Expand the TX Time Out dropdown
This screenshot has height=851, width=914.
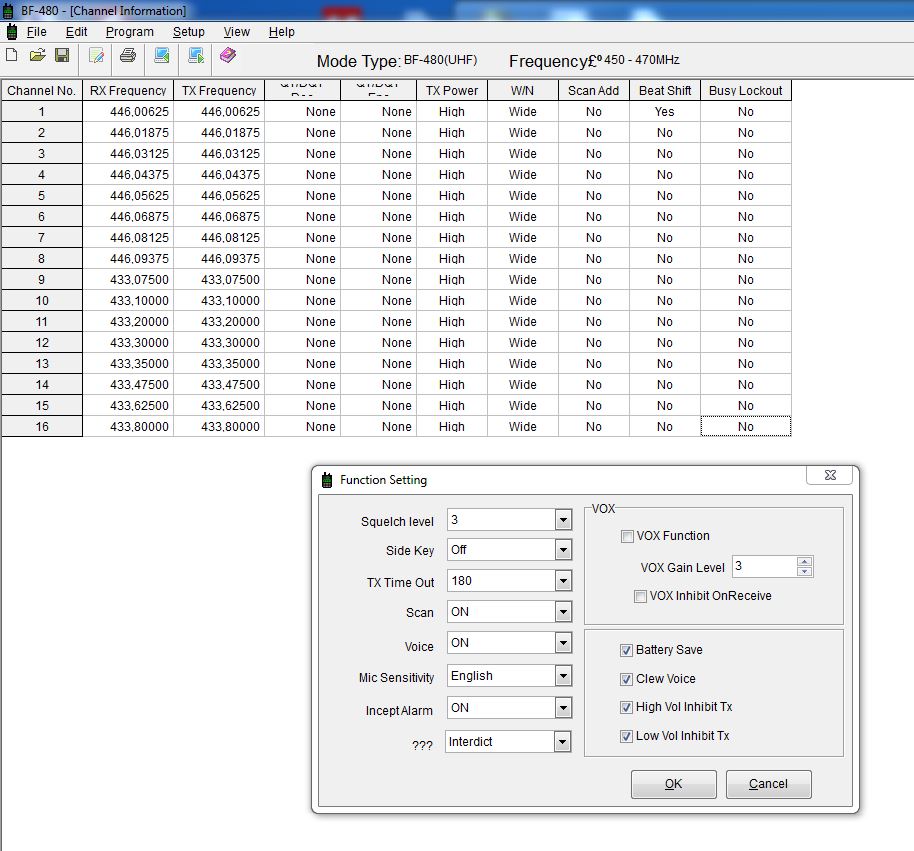coord(563,581)
